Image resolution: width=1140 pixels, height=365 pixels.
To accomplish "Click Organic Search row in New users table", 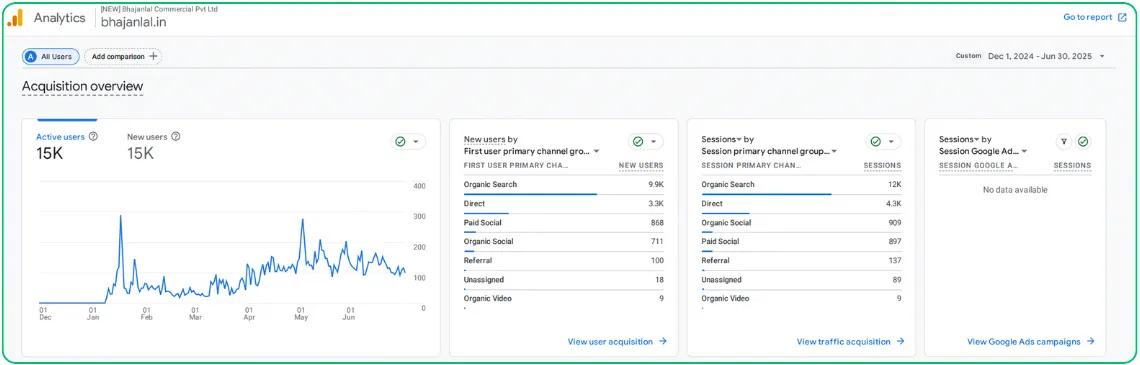I will pyautogui.click(x=563, y=185).
